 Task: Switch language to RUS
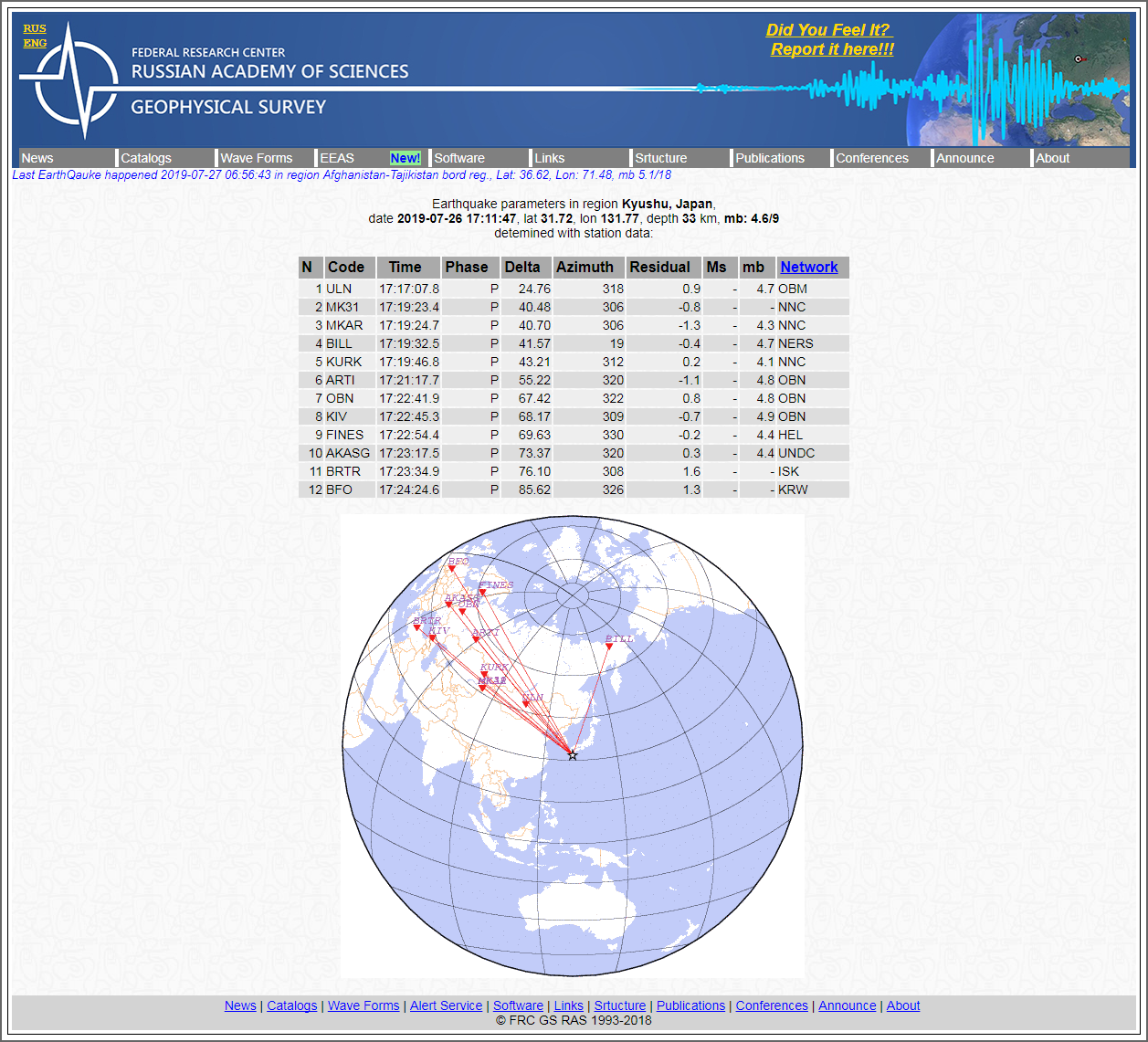(35, 28)
